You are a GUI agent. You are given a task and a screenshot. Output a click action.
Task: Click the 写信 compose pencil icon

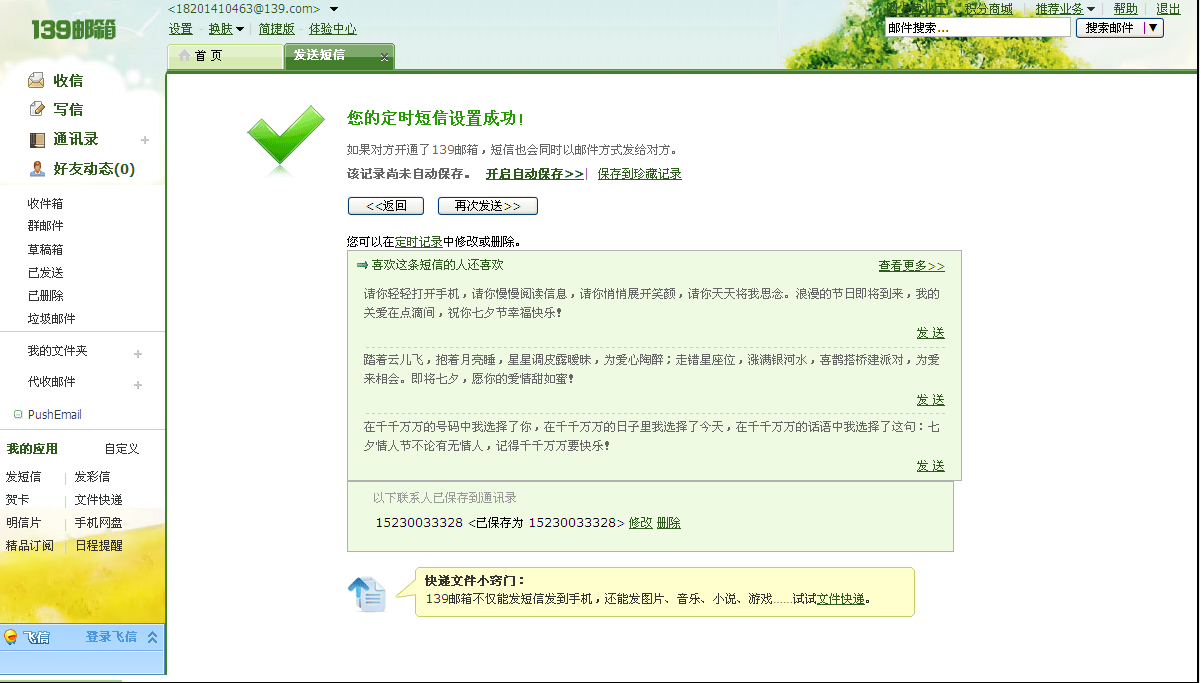click(x=37, y=109)
